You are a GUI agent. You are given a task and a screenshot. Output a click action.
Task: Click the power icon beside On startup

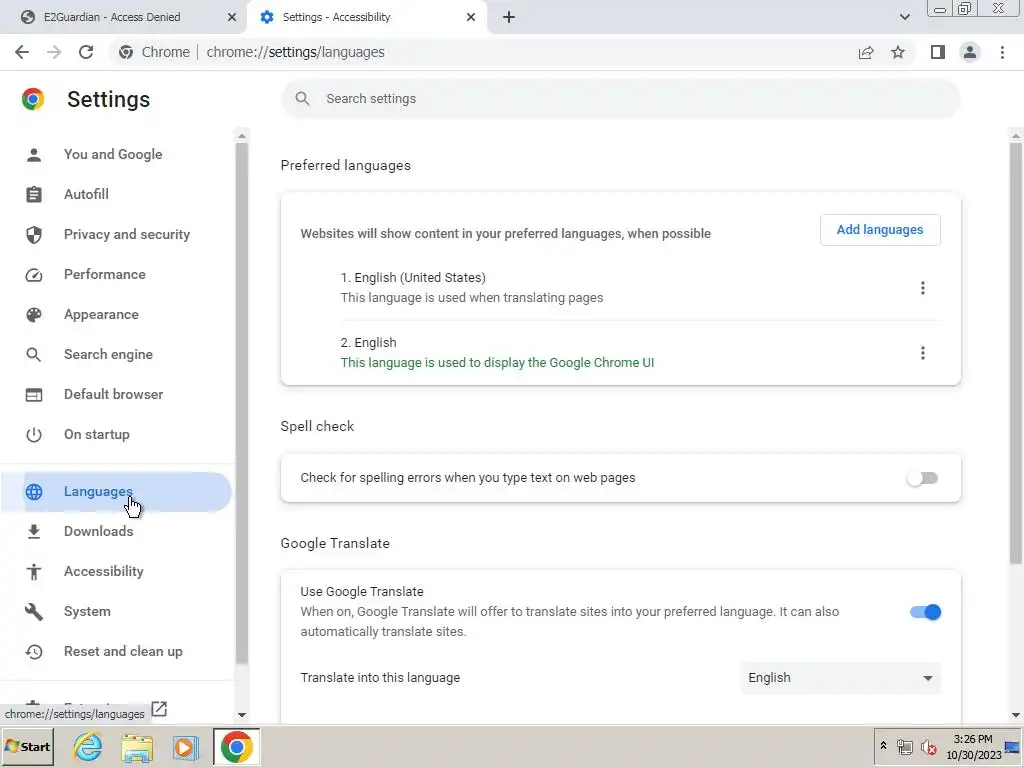pos(34,435)
